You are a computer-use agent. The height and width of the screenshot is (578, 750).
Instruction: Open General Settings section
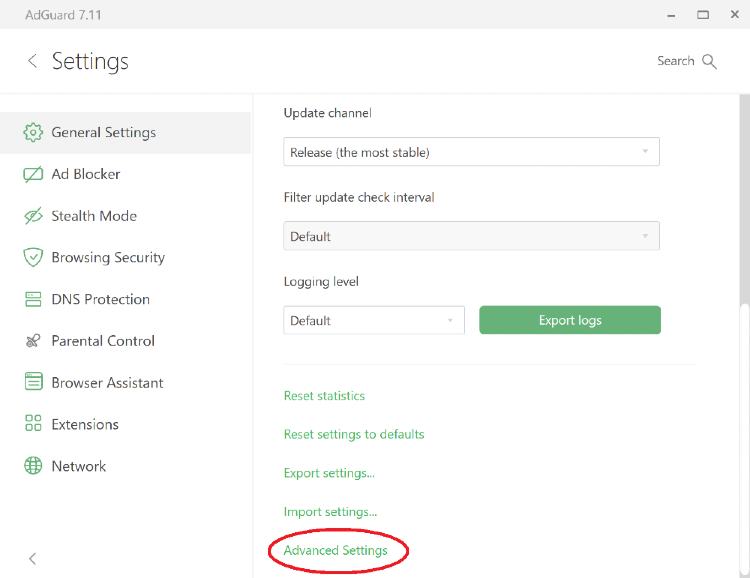point(125,133)
